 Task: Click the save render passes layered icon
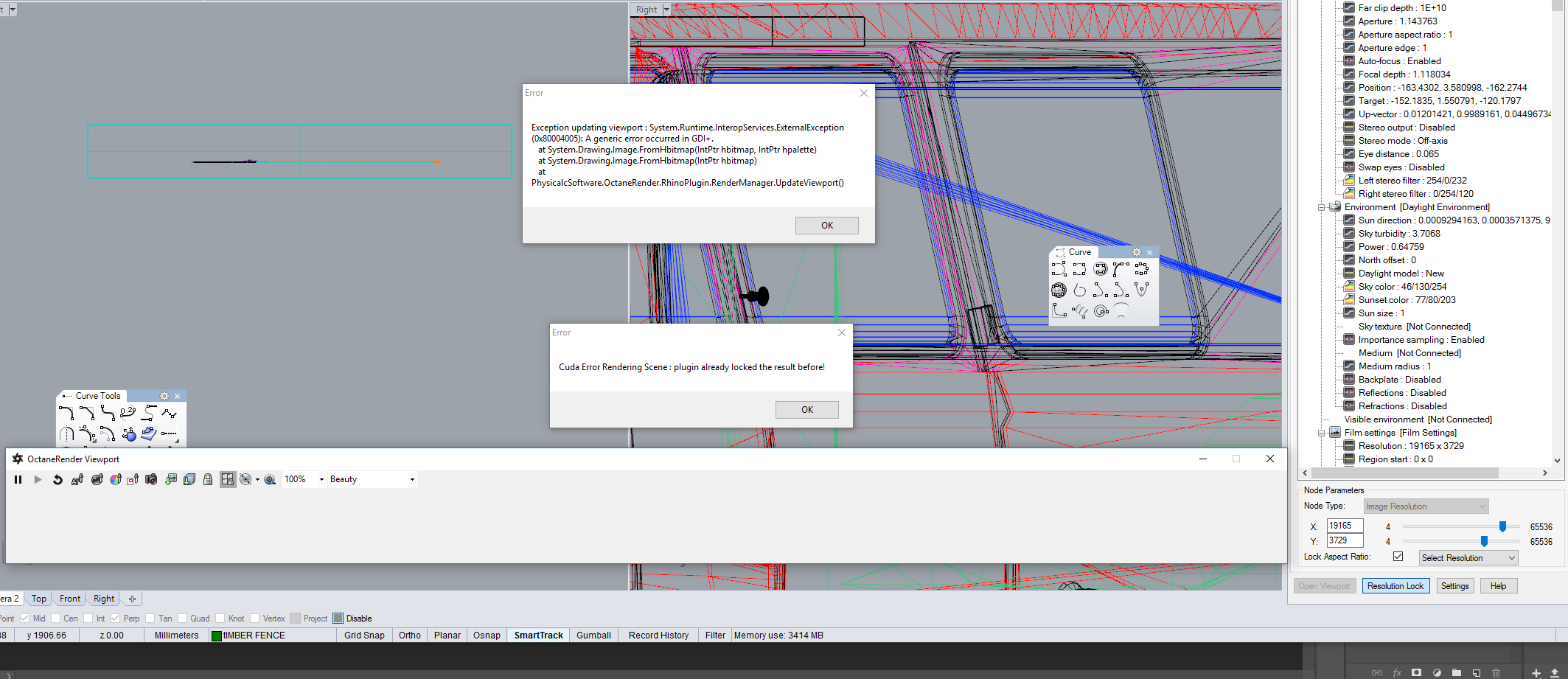[189, 480]
